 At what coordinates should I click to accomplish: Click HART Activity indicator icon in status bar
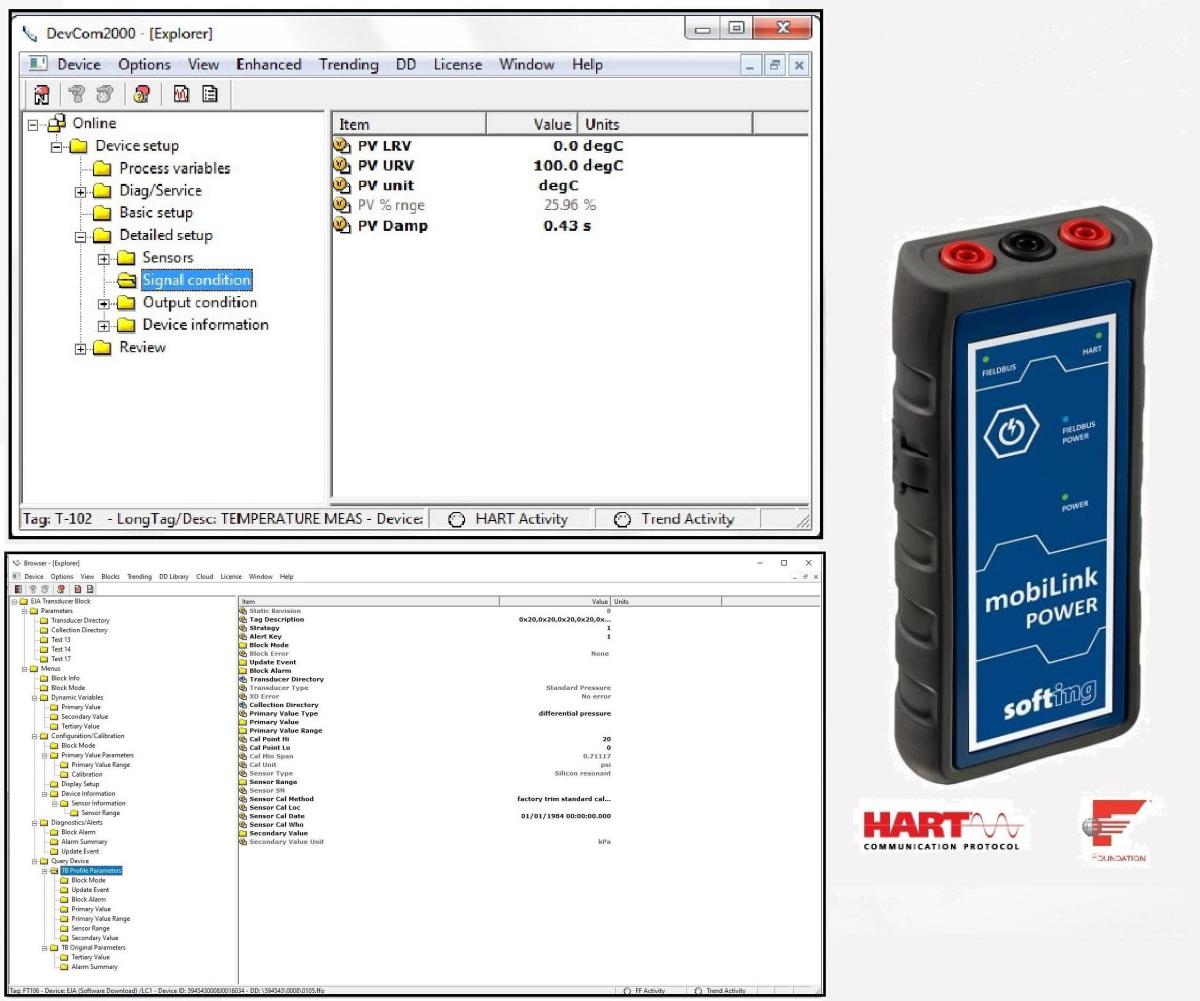click(457, 520)
